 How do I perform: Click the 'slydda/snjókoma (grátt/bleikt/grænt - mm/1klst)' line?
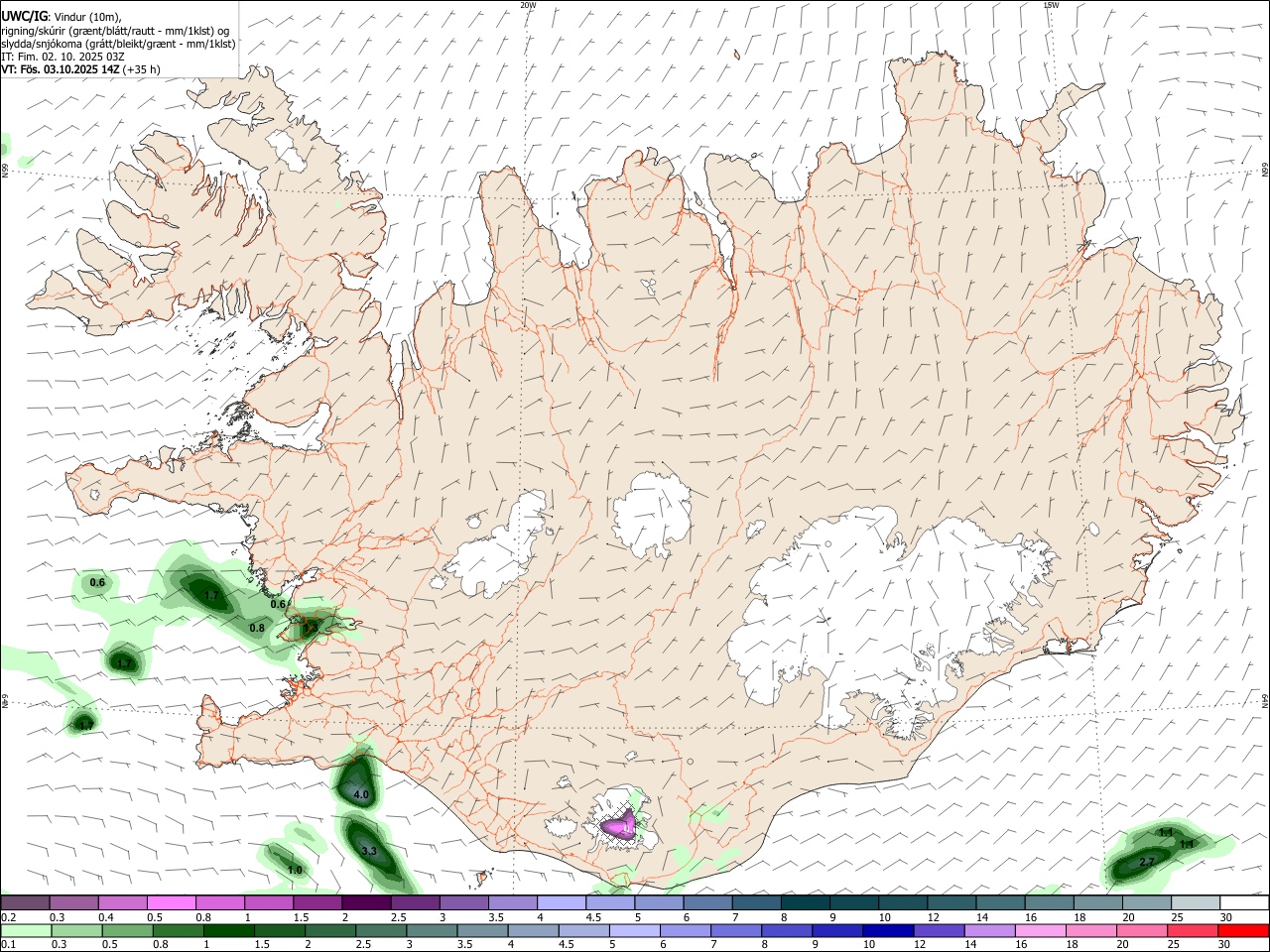[118, 44]
